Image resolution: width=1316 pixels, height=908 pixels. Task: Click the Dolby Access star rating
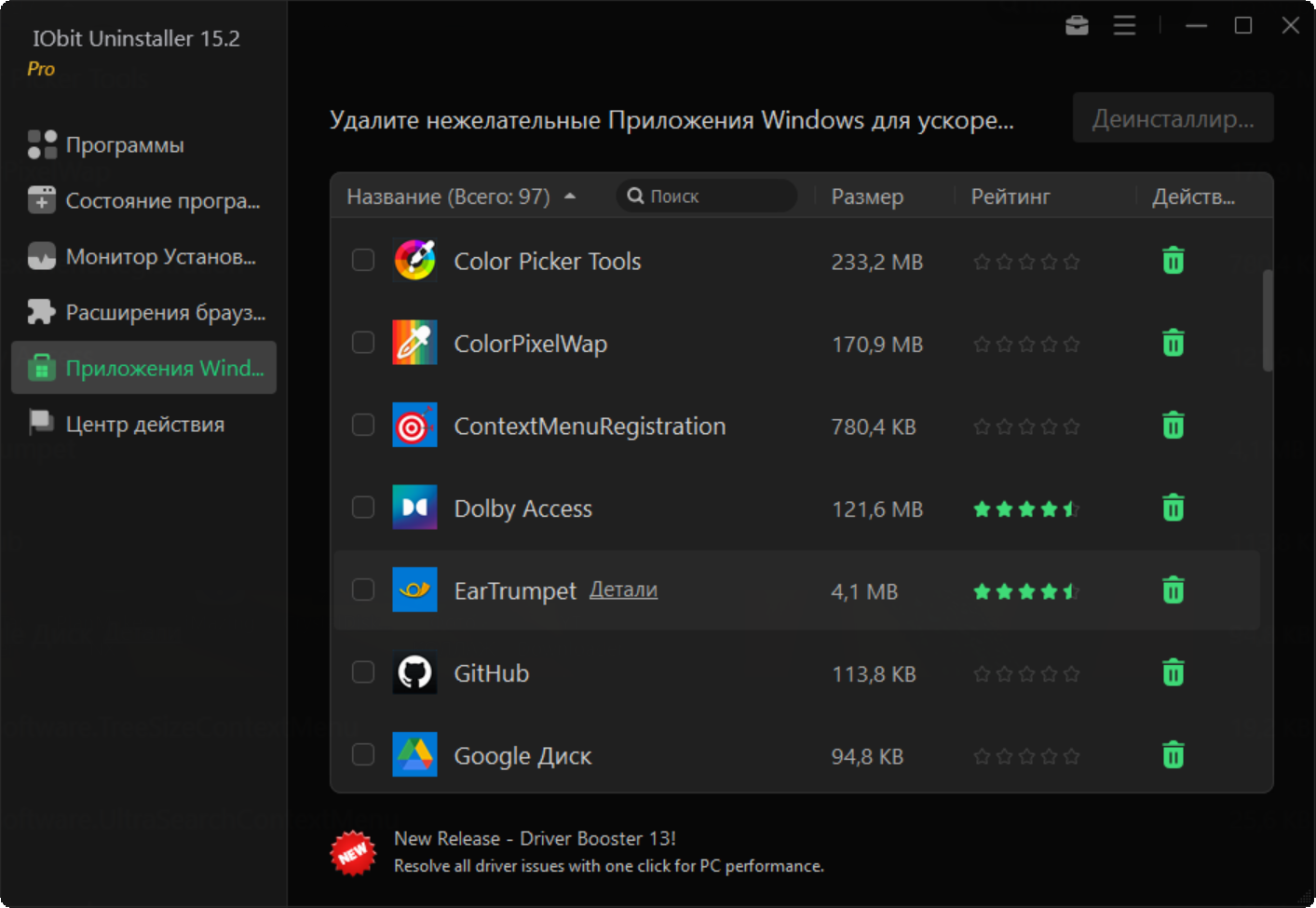pos(1025,508)
